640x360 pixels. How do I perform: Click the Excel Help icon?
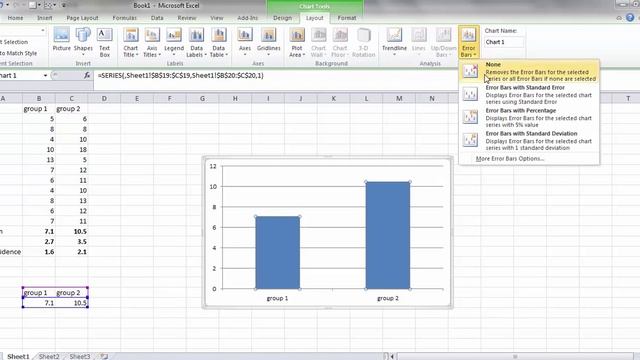click(x=630, y=17)
